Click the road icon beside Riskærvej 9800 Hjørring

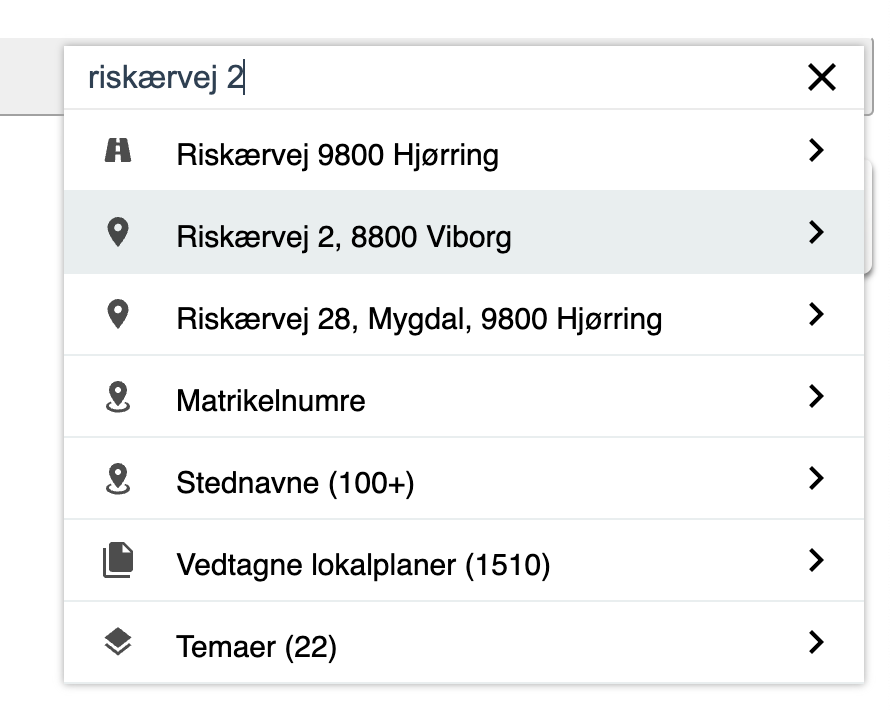[118, 151]
